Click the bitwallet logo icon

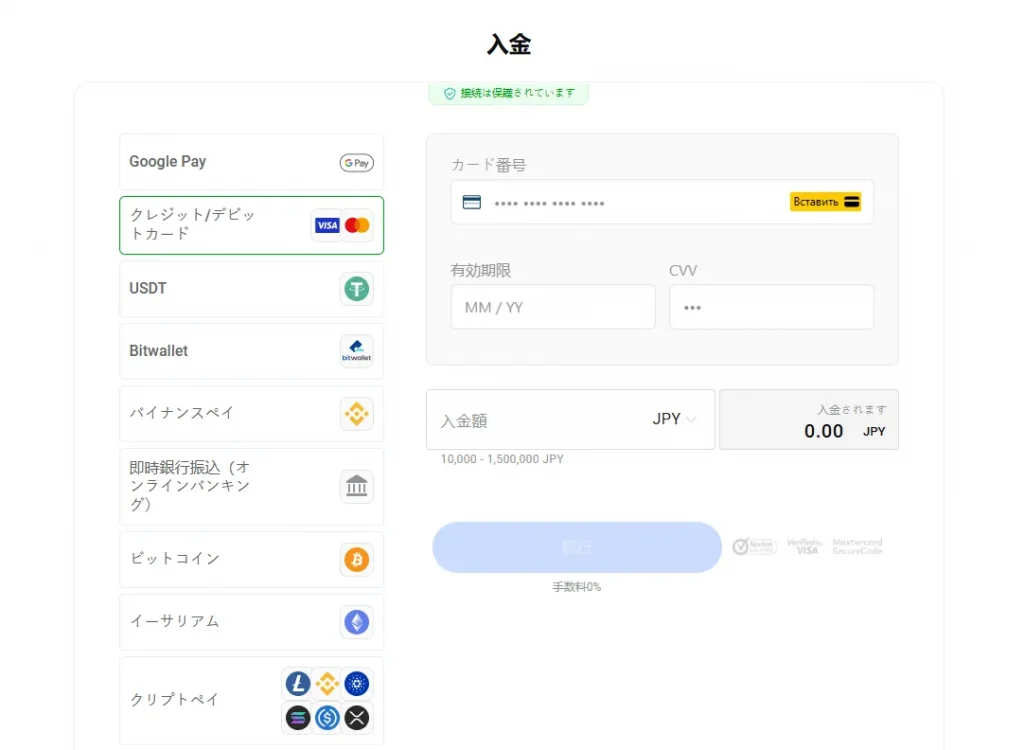[357, 351]
